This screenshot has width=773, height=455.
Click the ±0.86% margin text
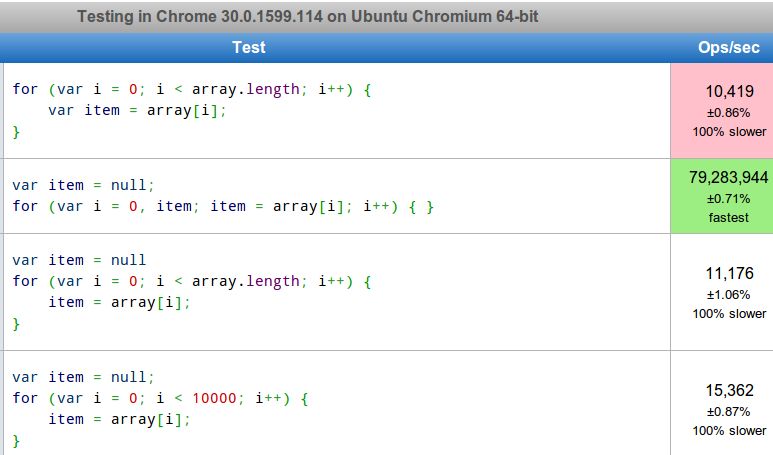[x=729, y=113]
